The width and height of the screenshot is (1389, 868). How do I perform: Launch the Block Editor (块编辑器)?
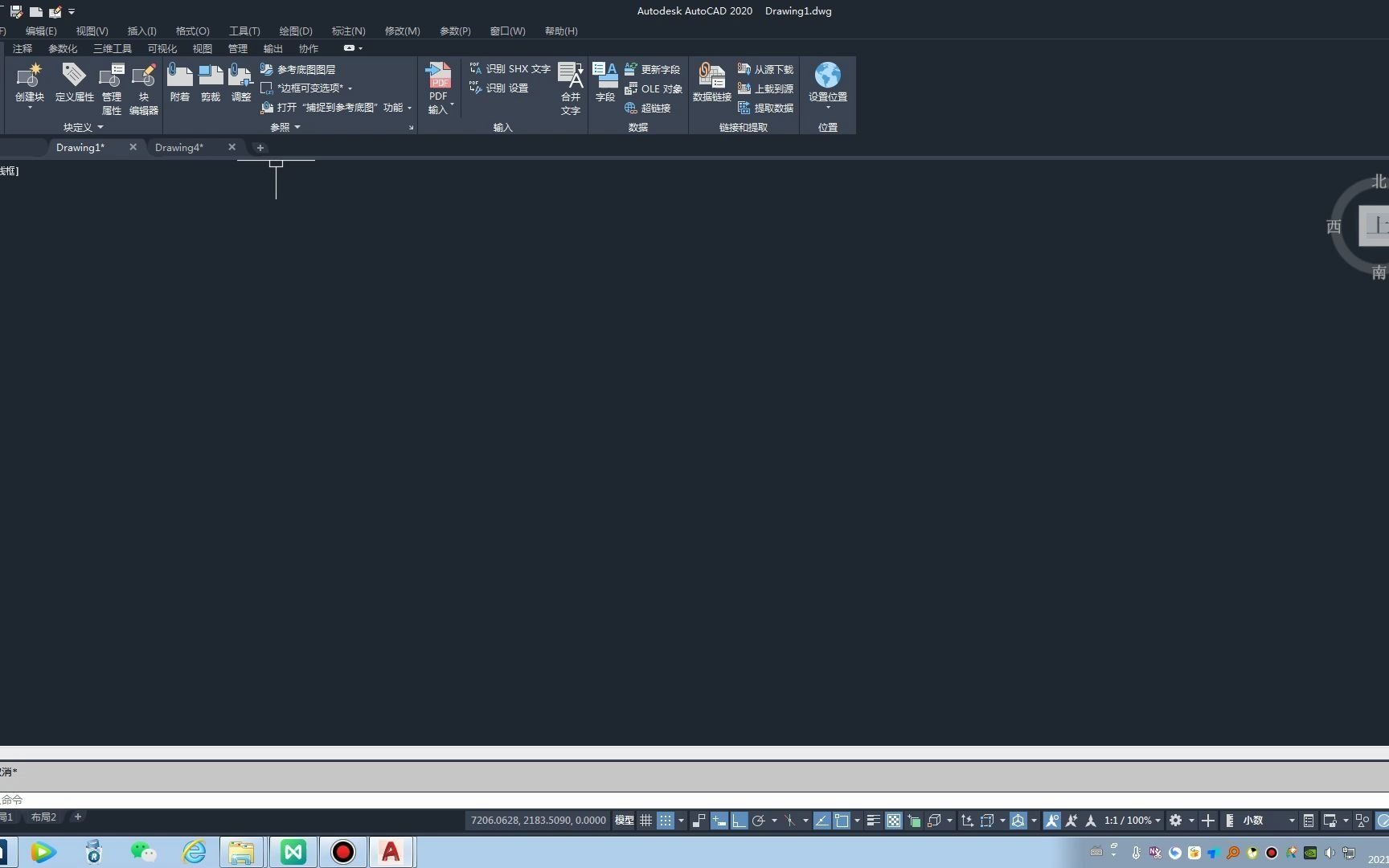[x=144, y=88]
